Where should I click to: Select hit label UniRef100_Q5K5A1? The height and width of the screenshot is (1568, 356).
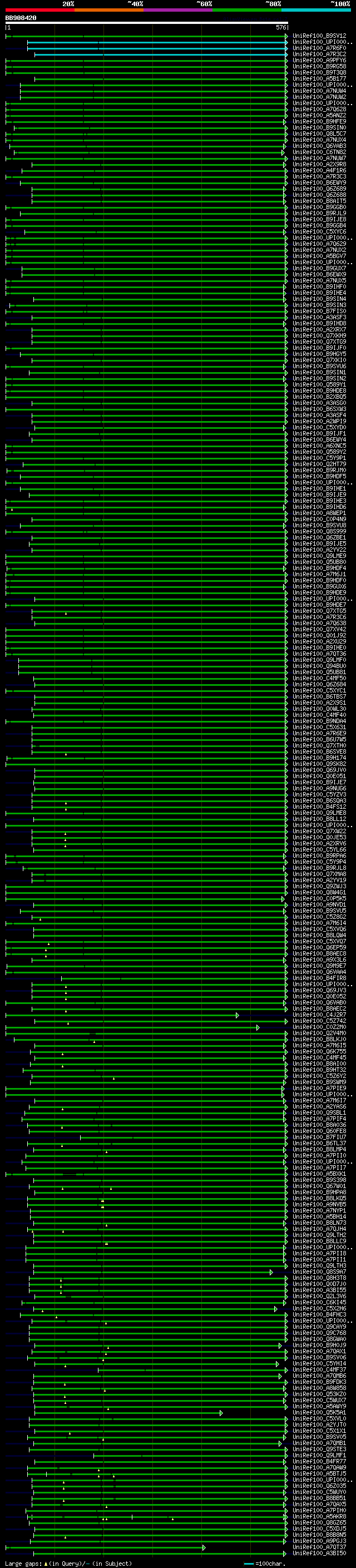(x=319, y=1412)
